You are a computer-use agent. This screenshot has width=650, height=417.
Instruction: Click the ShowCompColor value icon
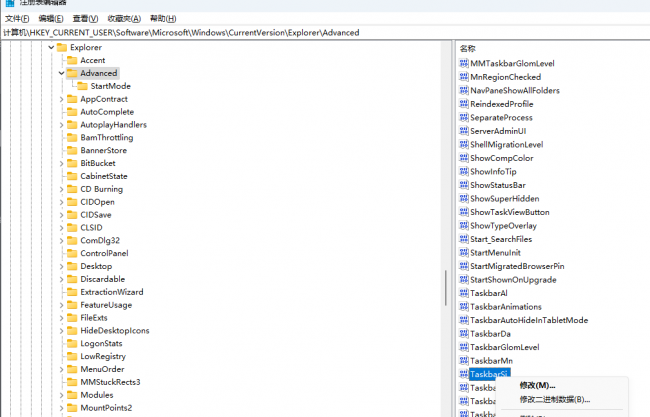point(464,158)
